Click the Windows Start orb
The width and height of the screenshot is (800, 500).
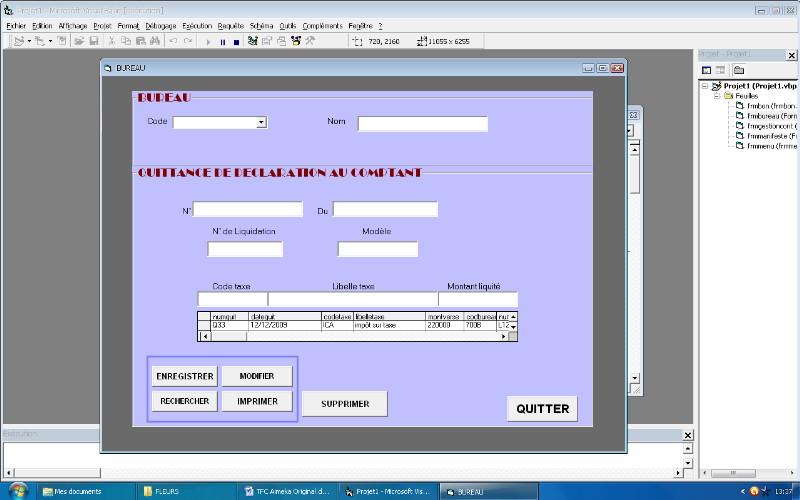pos(17,491)
